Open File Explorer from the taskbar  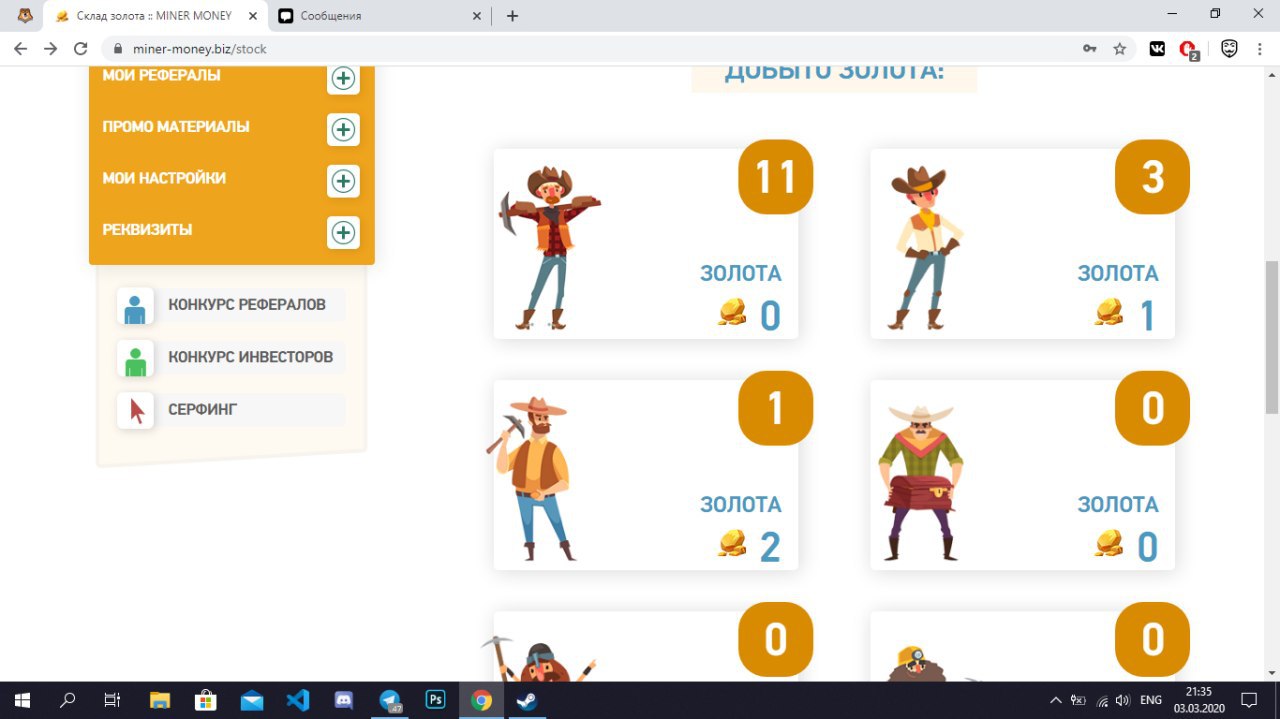click(160, 700)
